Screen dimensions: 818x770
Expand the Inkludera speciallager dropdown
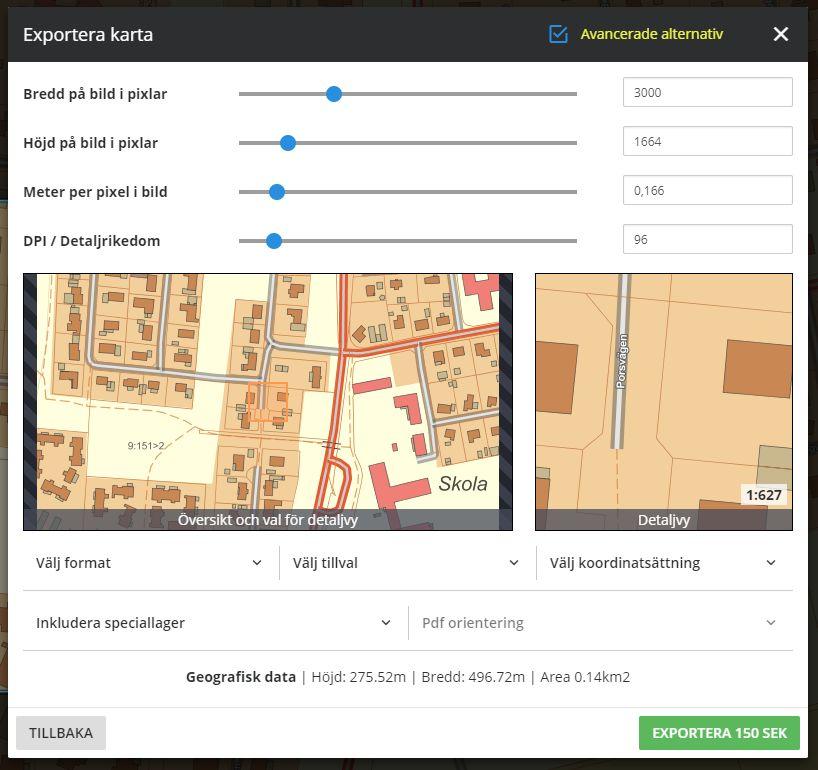[x=214, y=623]
